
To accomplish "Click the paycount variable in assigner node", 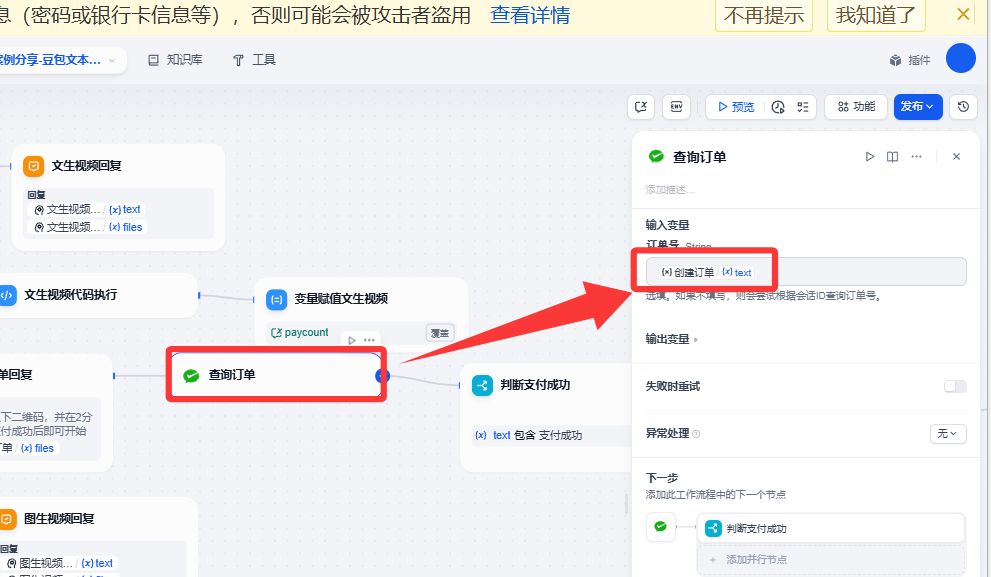I will coord(300,332).
